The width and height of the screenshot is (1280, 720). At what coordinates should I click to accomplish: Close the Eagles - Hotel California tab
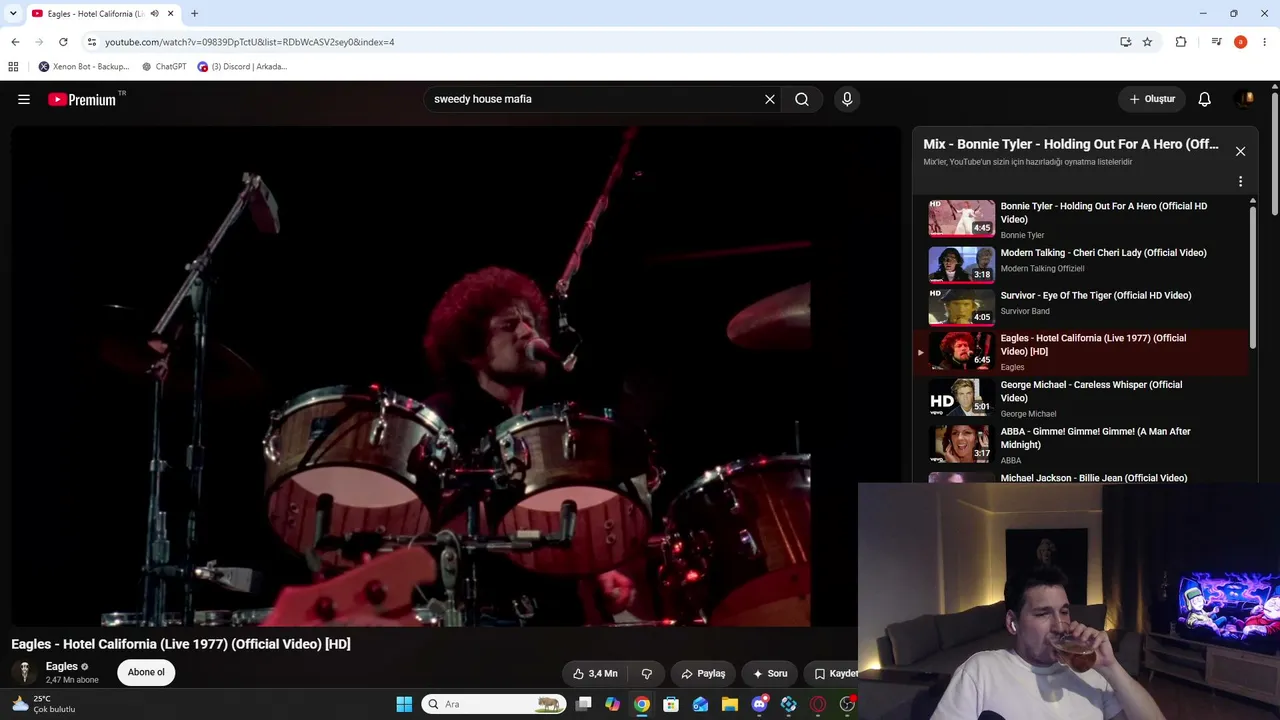(x=171, y=14)
